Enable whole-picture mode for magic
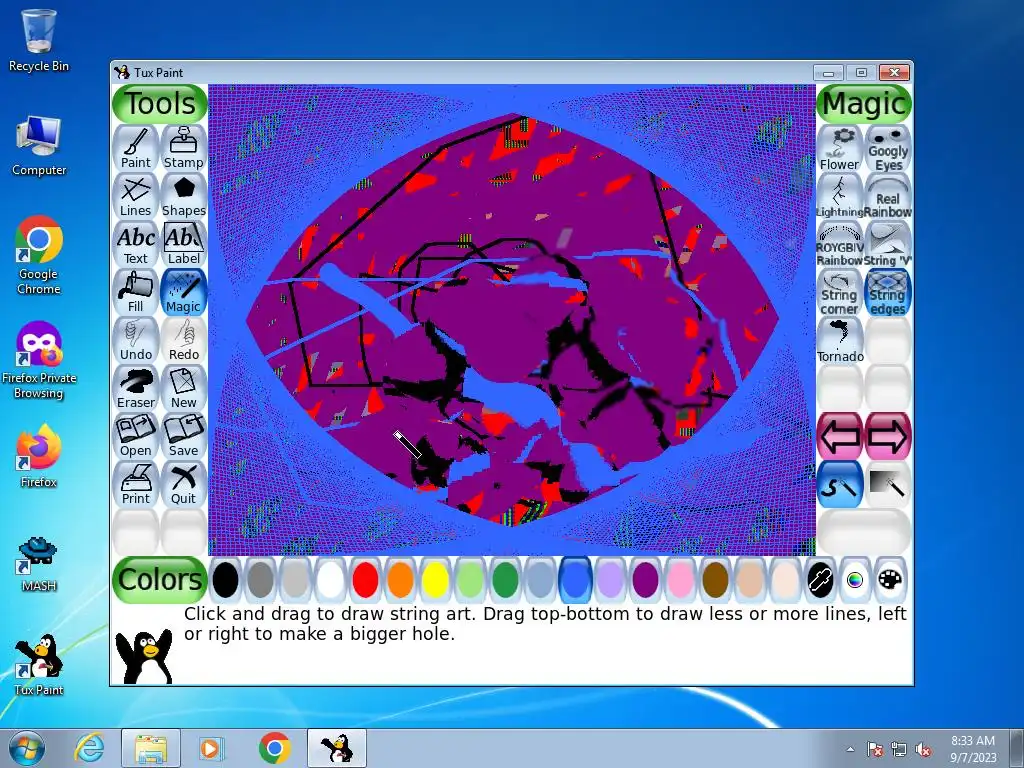1024x768 pixels. click(x=888, y=484)
